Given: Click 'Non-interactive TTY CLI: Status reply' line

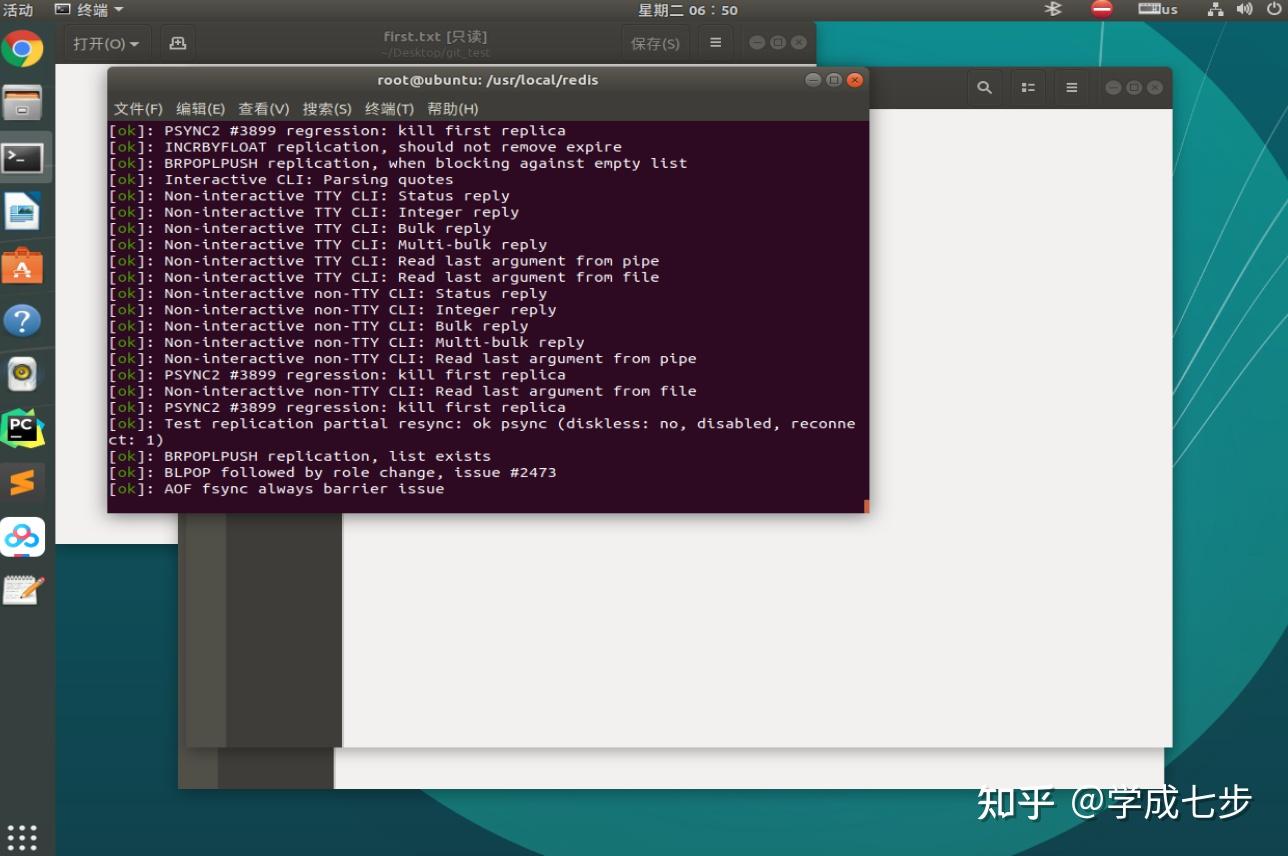Looking at the screenshot, I should 337,196.
